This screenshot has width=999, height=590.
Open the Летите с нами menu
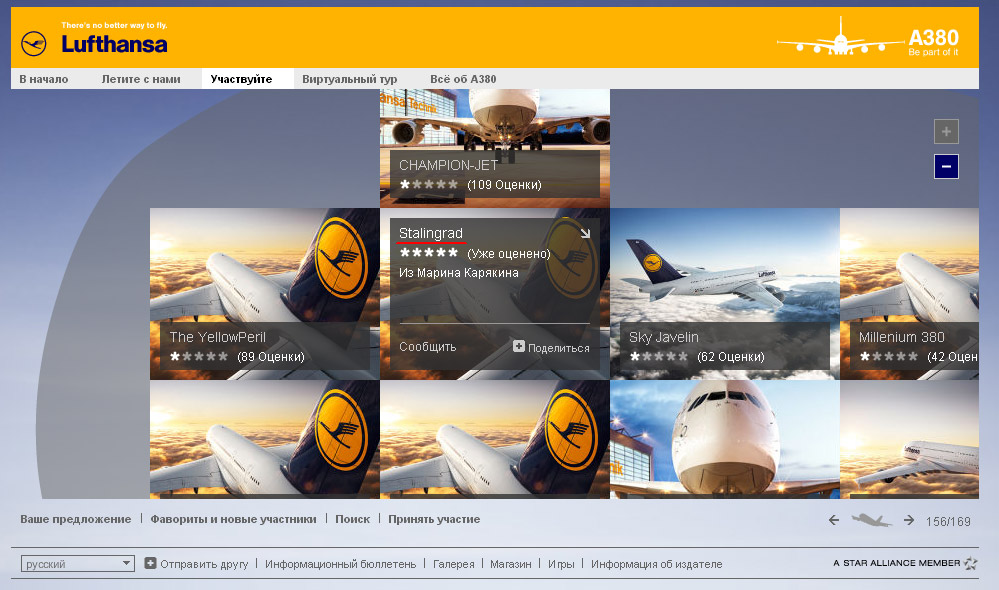coord(141,79)
